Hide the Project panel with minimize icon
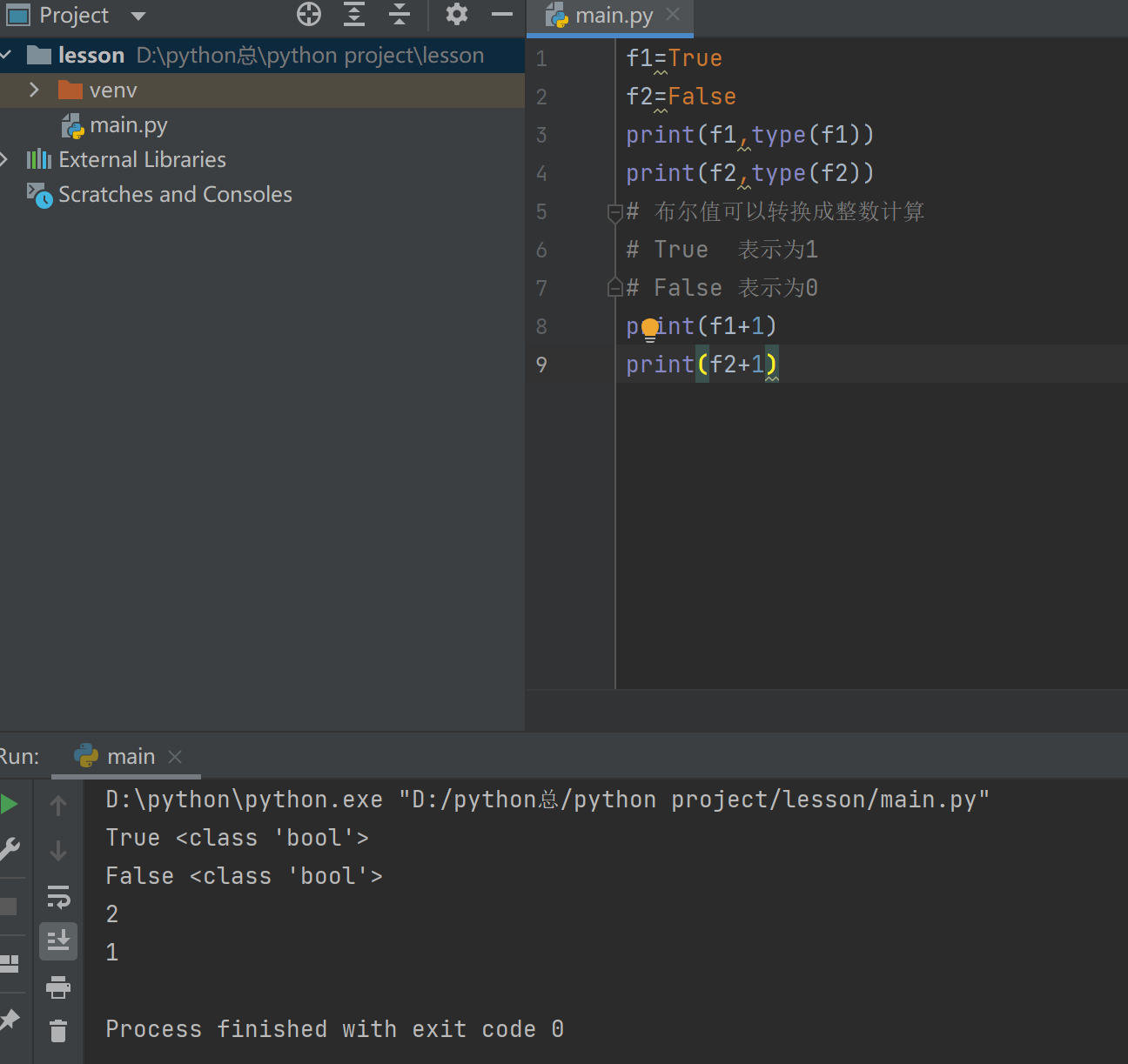1128x1064 pixels. point(502,14)
